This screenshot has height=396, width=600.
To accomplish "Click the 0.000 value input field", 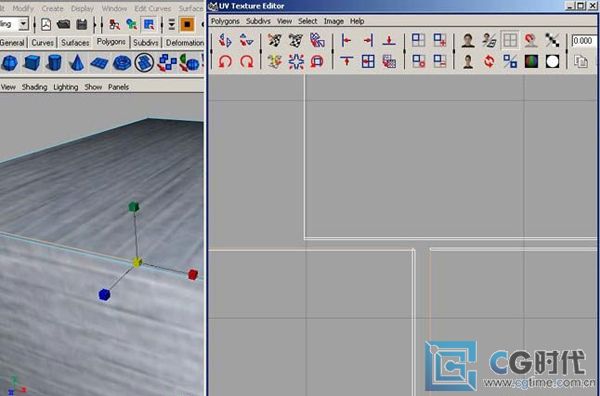I will coord(584,41).
